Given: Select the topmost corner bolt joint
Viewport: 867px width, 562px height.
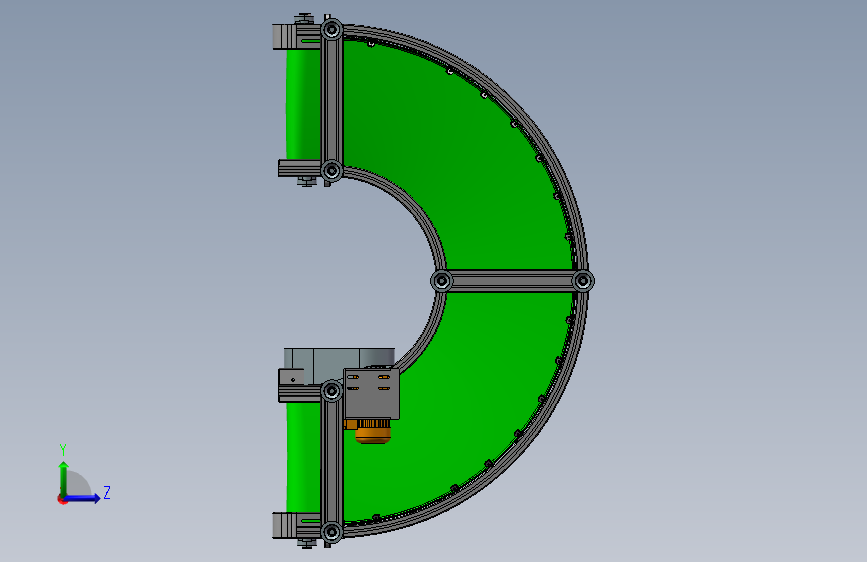Looking at the screenshot, I should (x=332, y=29).
